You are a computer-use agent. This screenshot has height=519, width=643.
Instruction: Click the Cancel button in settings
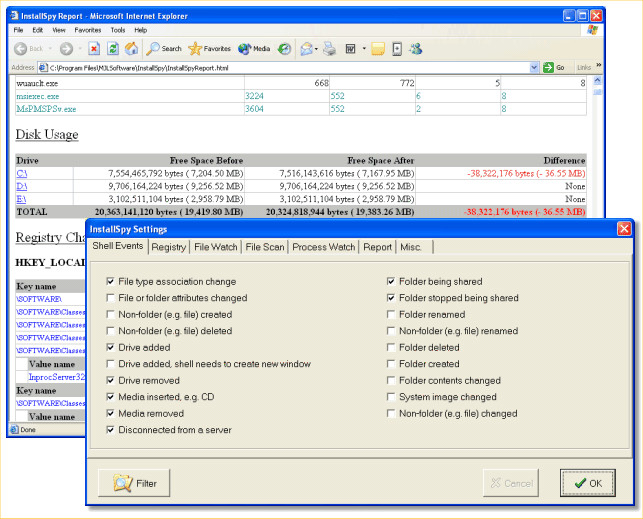(x=511, y=483)
